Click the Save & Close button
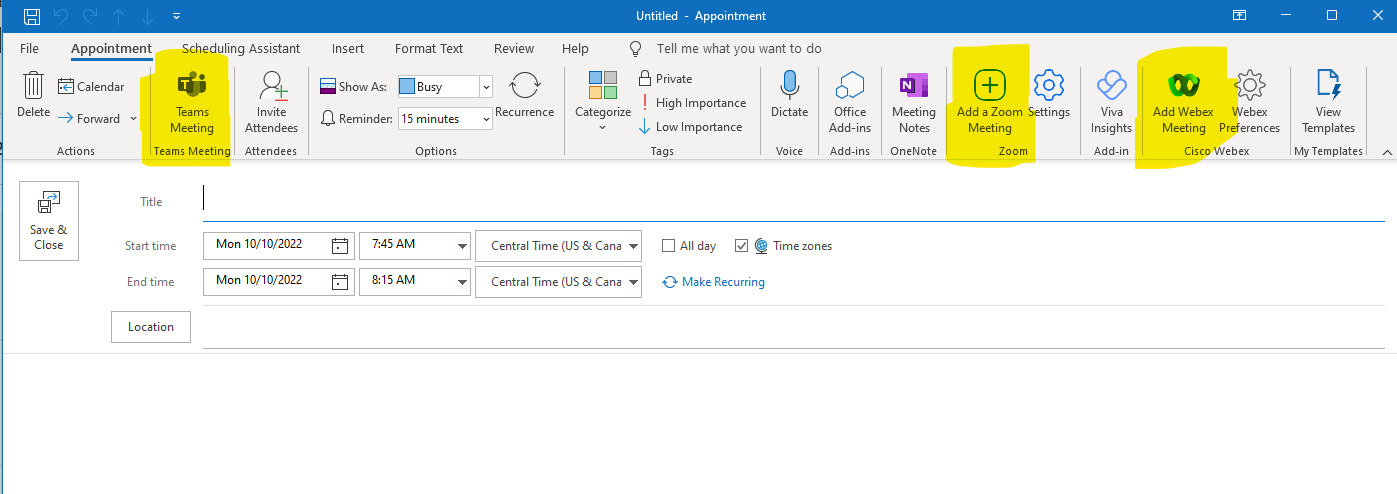1397x494 pixels. click(49, 221)
